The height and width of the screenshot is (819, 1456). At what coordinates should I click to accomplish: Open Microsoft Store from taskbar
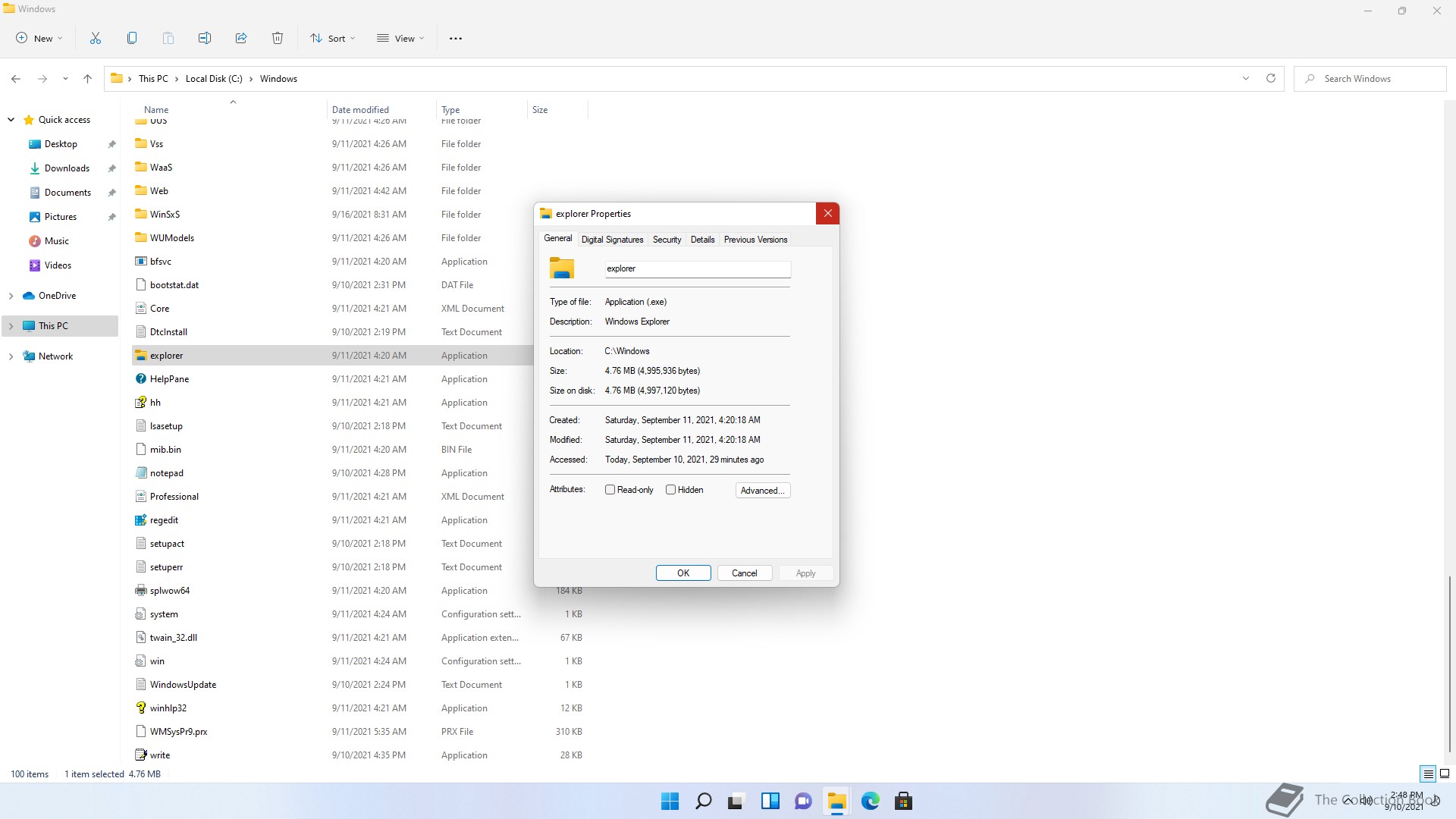pyautogui.click(x=904, y=801)
